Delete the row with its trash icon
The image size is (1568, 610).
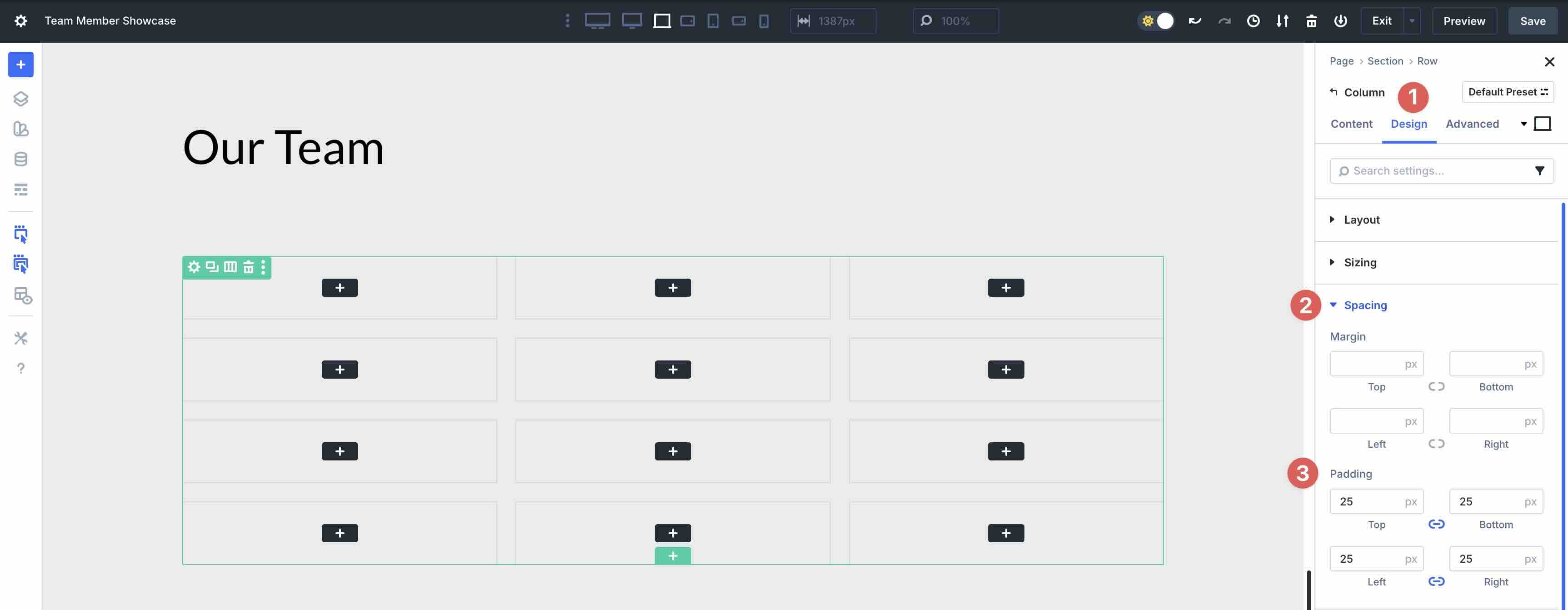(248, 267)
